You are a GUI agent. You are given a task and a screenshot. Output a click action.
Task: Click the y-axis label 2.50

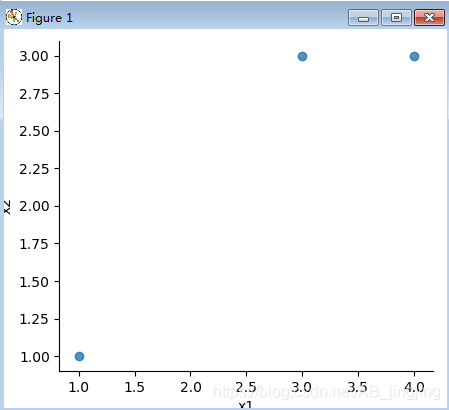(x=34, y=131)
